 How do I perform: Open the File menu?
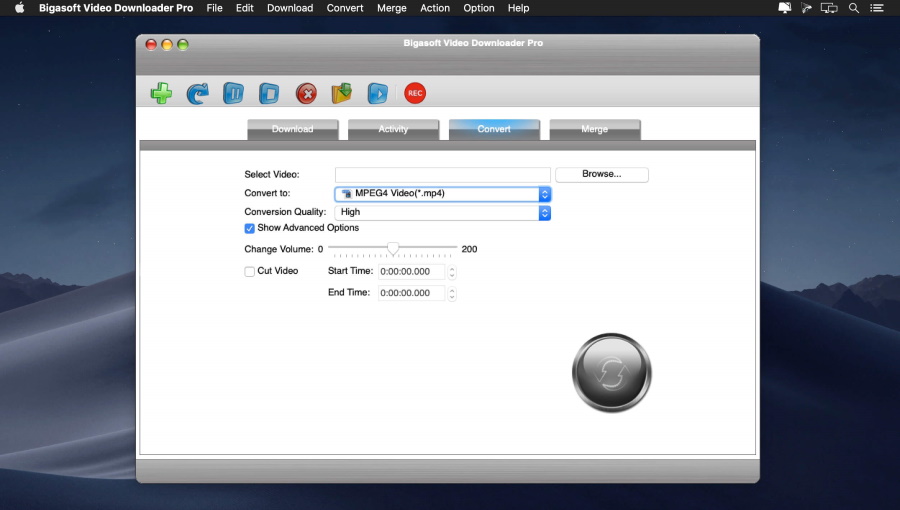pos(214,8)
